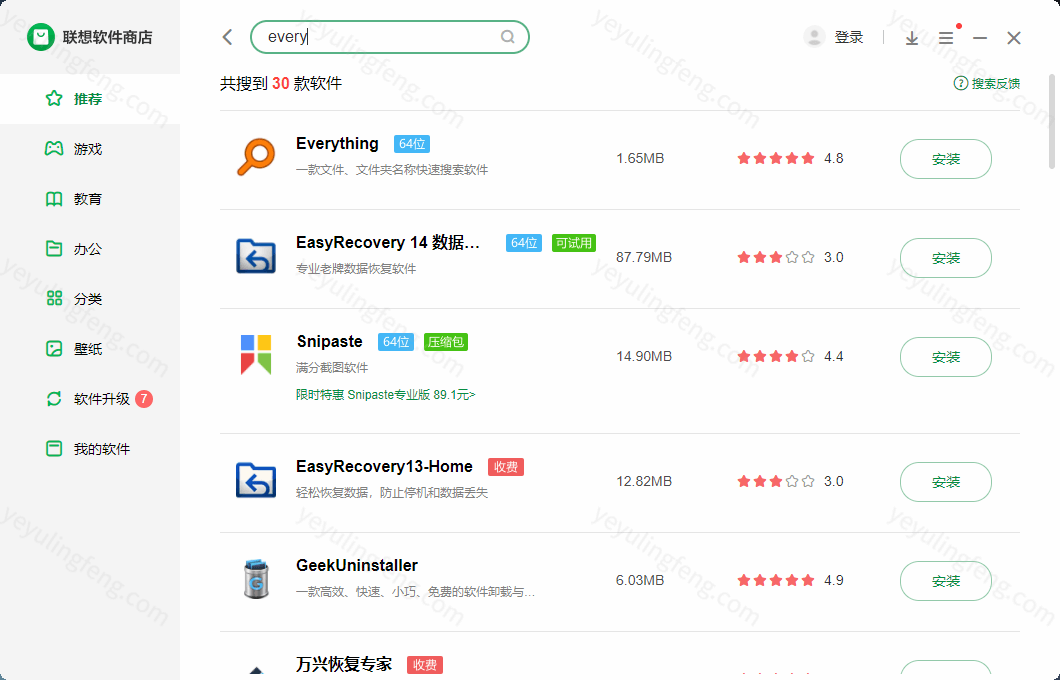Click the 64位 badge next to Everything
Screen dimensions: 1060x680
pos(412,144)
